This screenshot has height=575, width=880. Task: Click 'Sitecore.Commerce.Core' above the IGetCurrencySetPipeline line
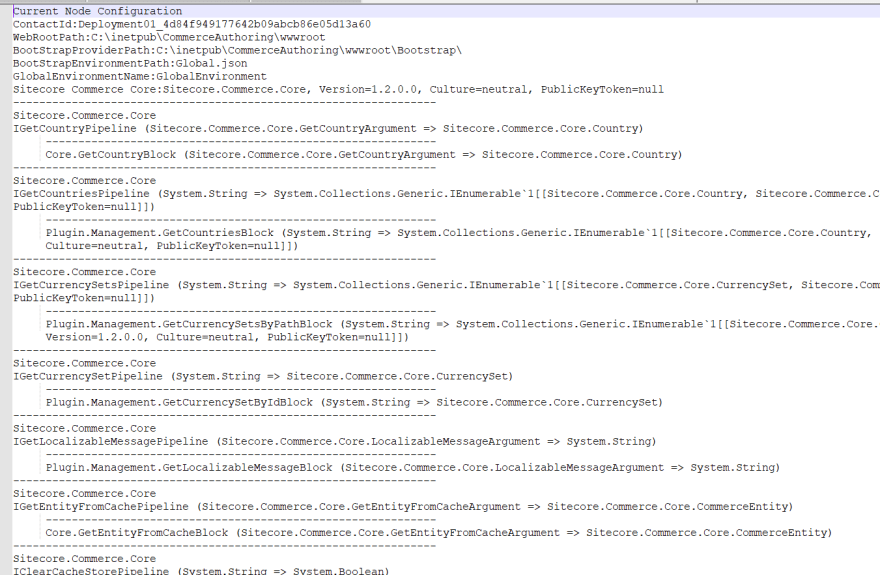(x=84, y=363)
